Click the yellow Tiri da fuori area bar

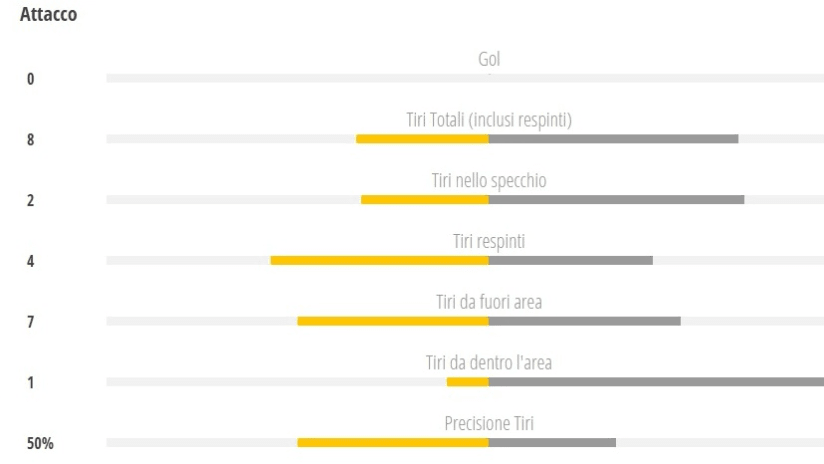click(x=393, y=321)
